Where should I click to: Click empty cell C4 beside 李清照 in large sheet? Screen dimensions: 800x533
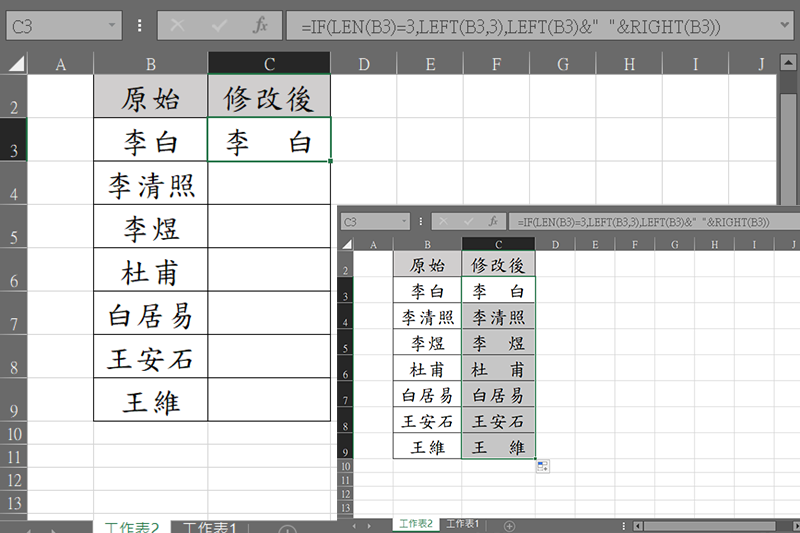[x=269, y=183]
